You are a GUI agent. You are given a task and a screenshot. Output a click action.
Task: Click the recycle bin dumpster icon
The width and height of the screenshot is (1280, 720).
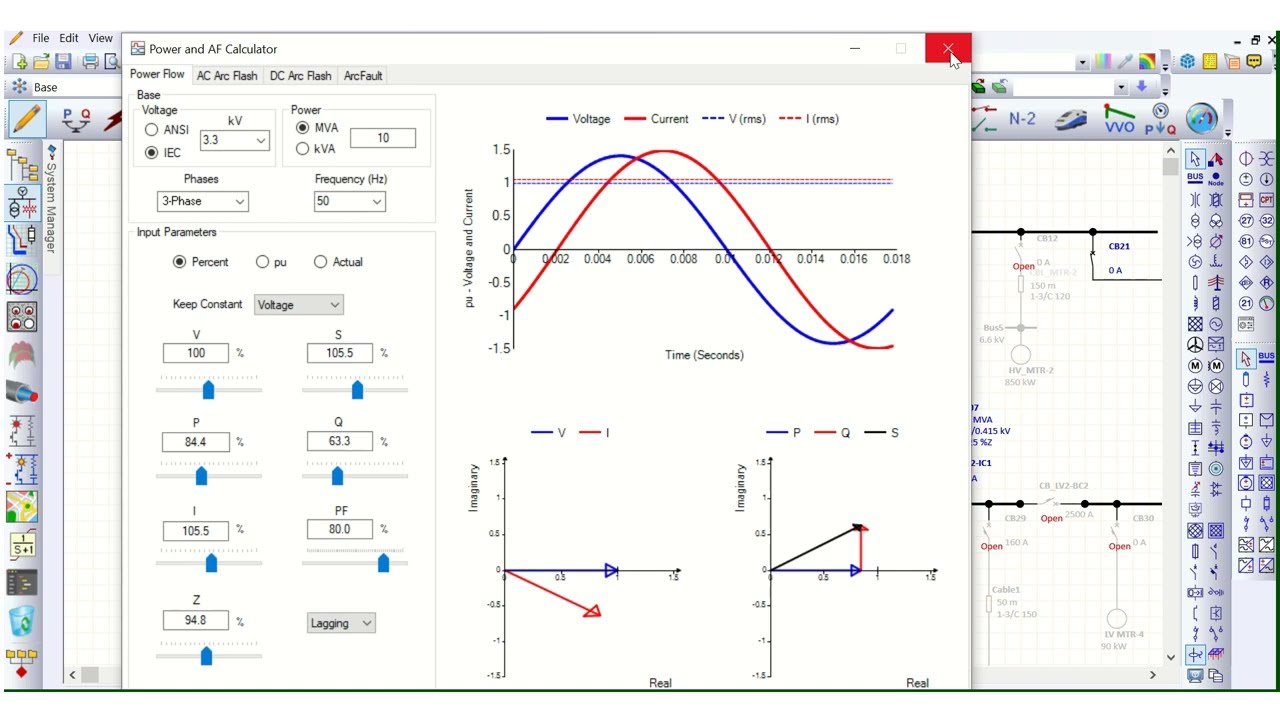click(x=22, y=620)
